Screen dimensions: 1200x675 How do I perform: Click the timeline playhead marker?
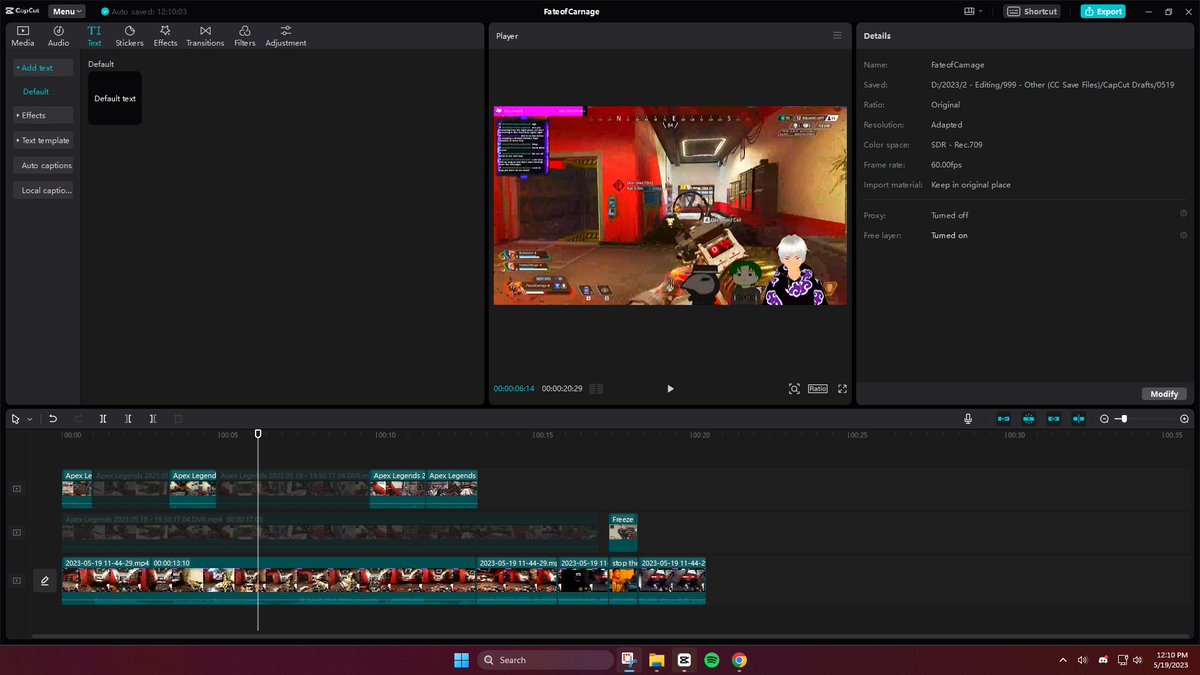click(258, 434)
